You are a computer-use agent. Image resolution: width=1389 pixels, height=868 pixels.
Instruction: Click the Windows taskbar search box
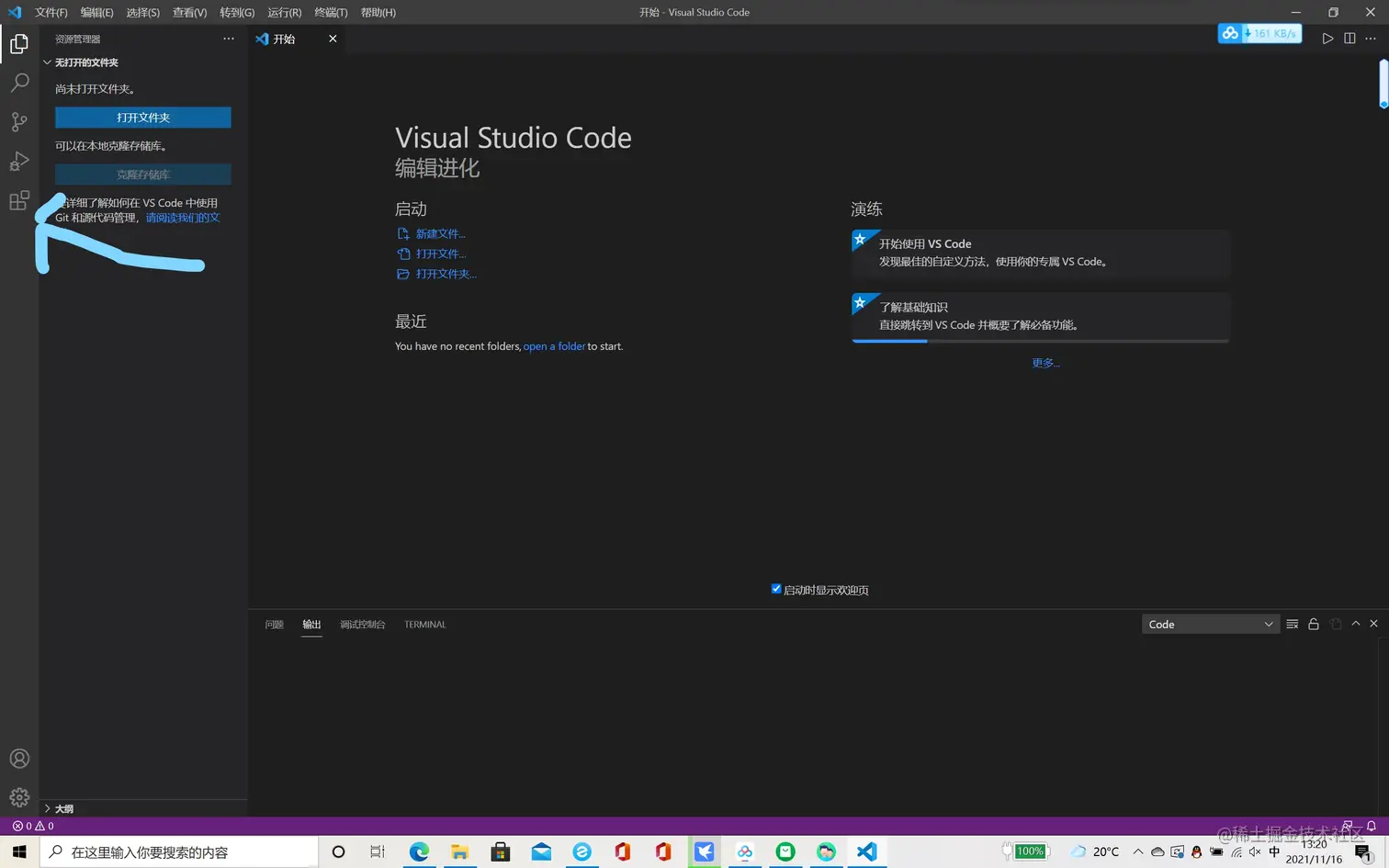click(x=179, y=851)
